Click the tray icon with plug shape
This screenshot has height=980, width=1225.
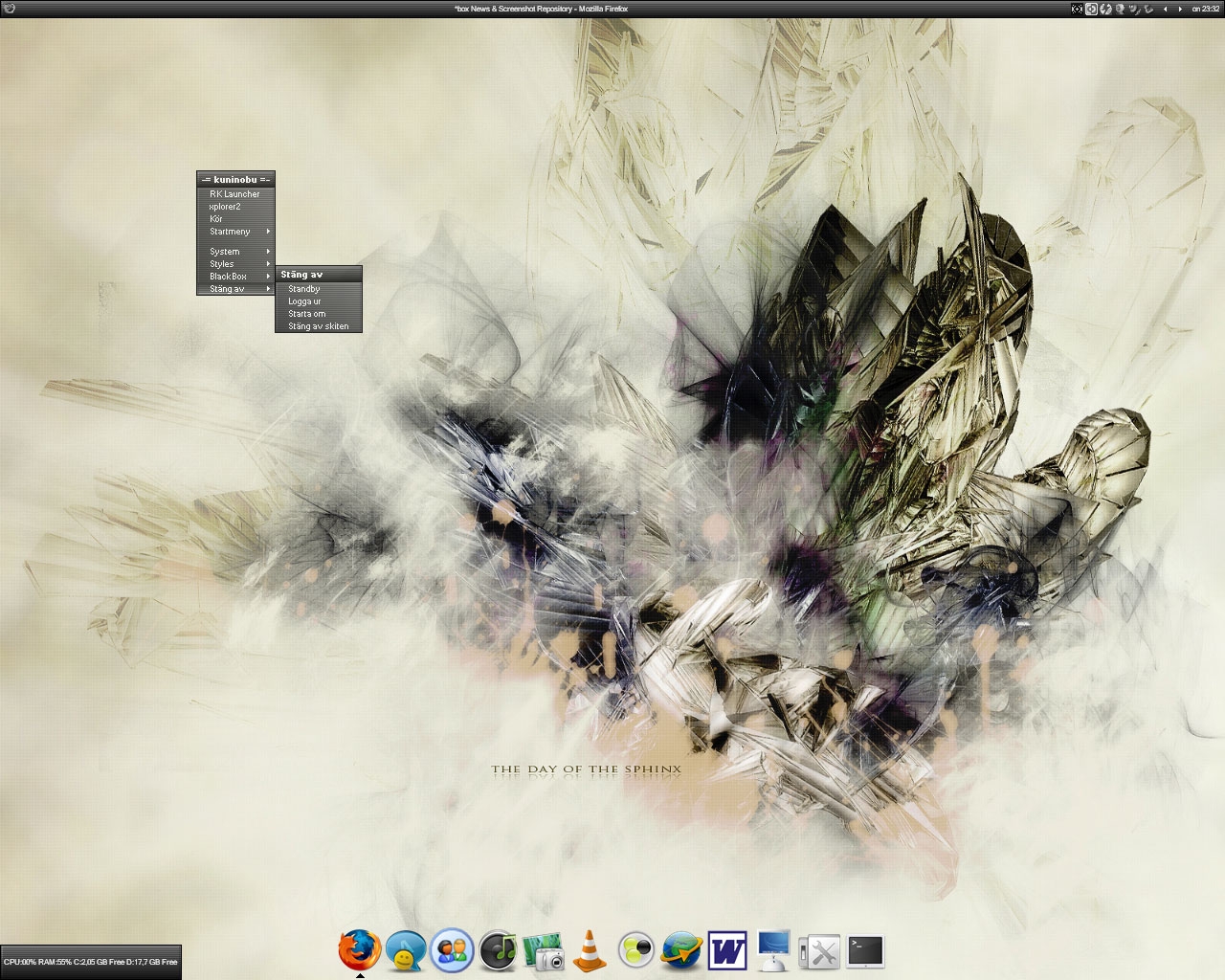1134,9
